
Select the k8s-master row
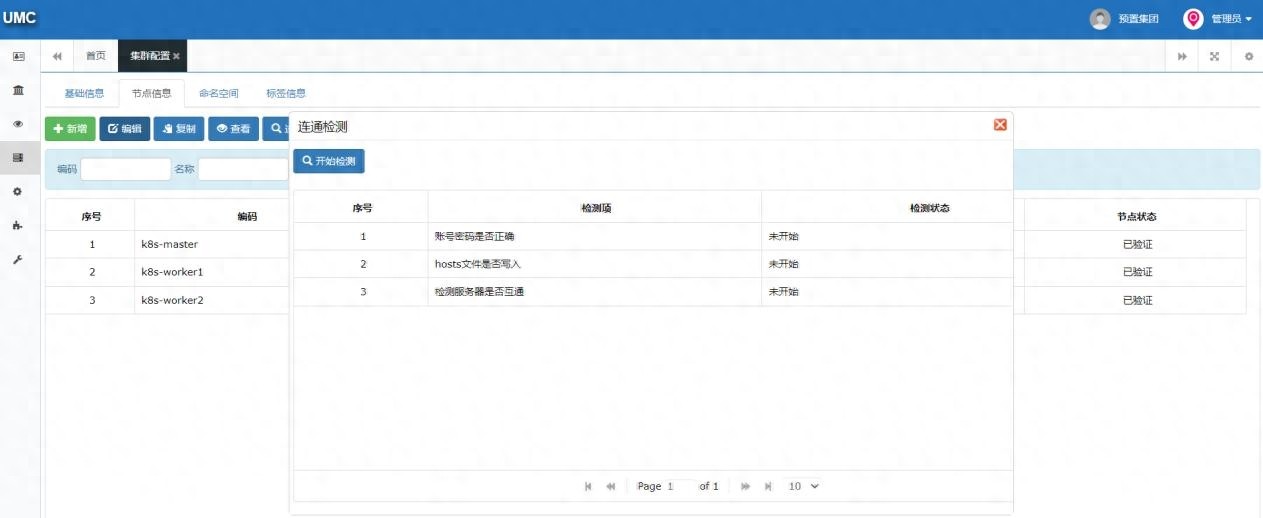[168, 244]
